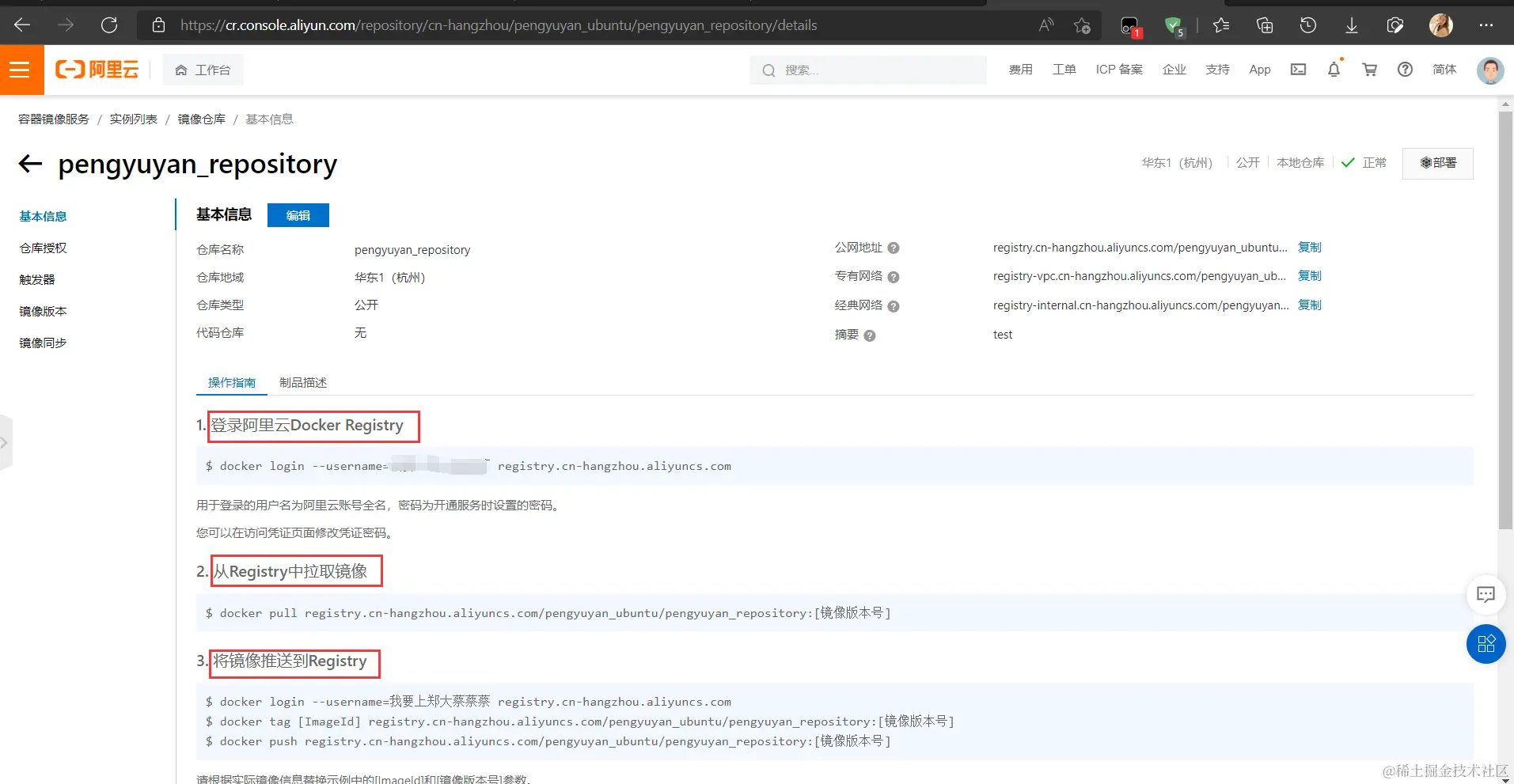This screenshot has width=1514, height=784.
Task: Click the Aliyun 阿里云 logo
Action: (x=97, y=70)
